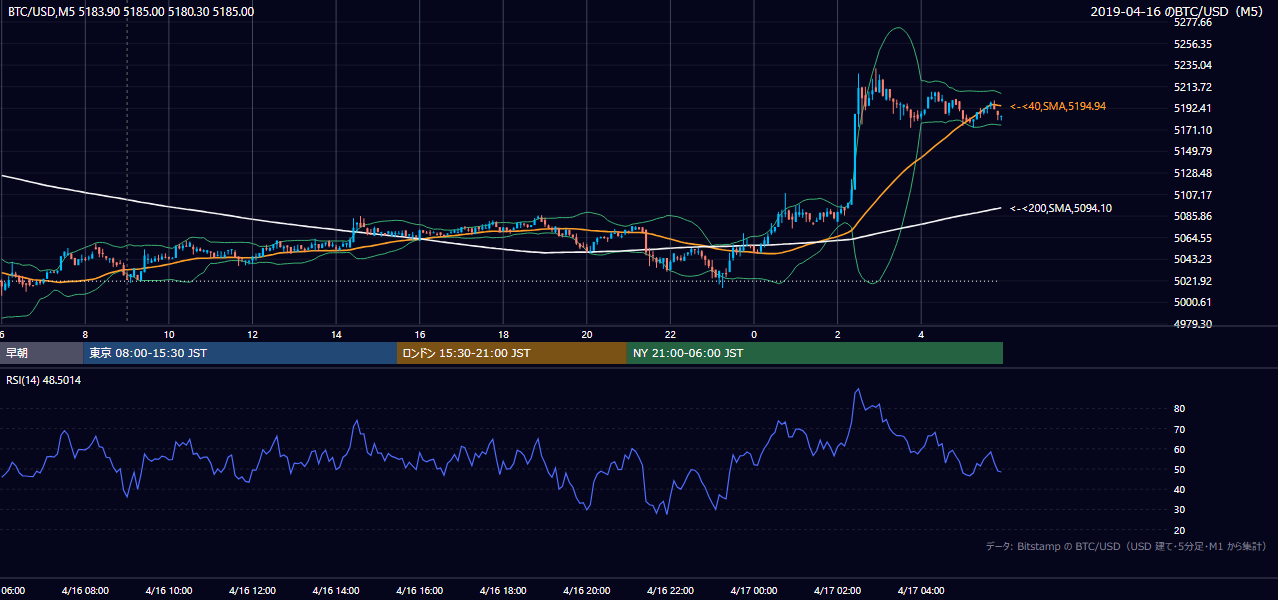Click the 4/16 22:00 time label
This screenshot has height=600, width=1278.
pos(670,590)
